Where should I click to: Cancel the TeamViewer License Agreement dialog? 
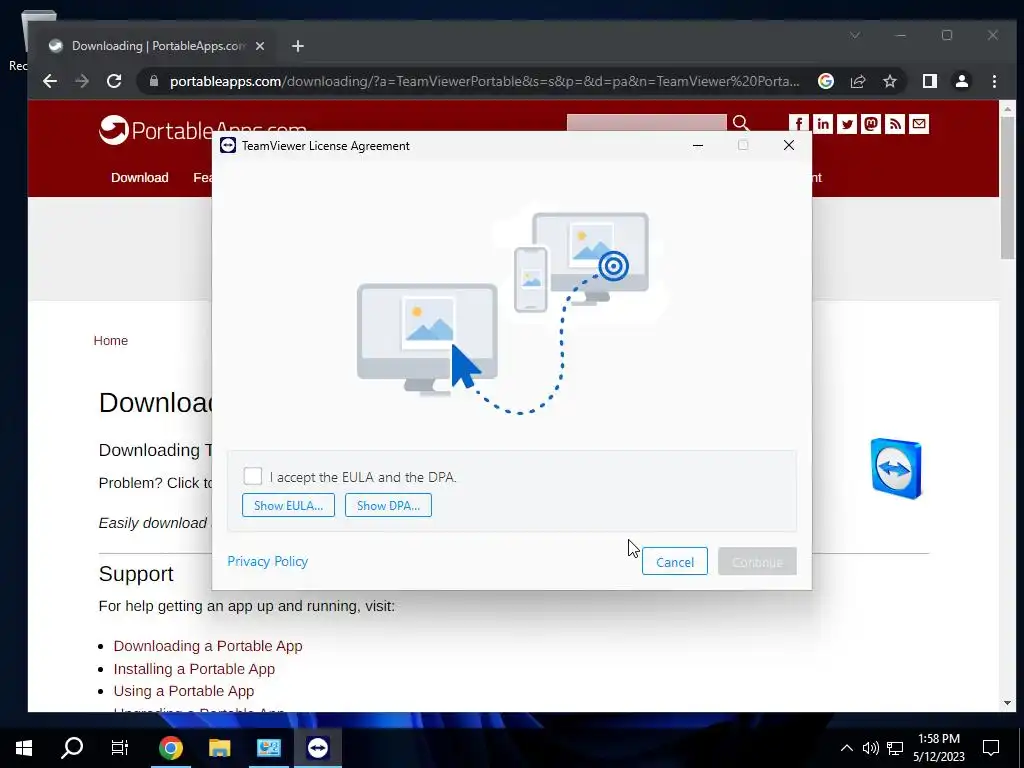point(675,562)
